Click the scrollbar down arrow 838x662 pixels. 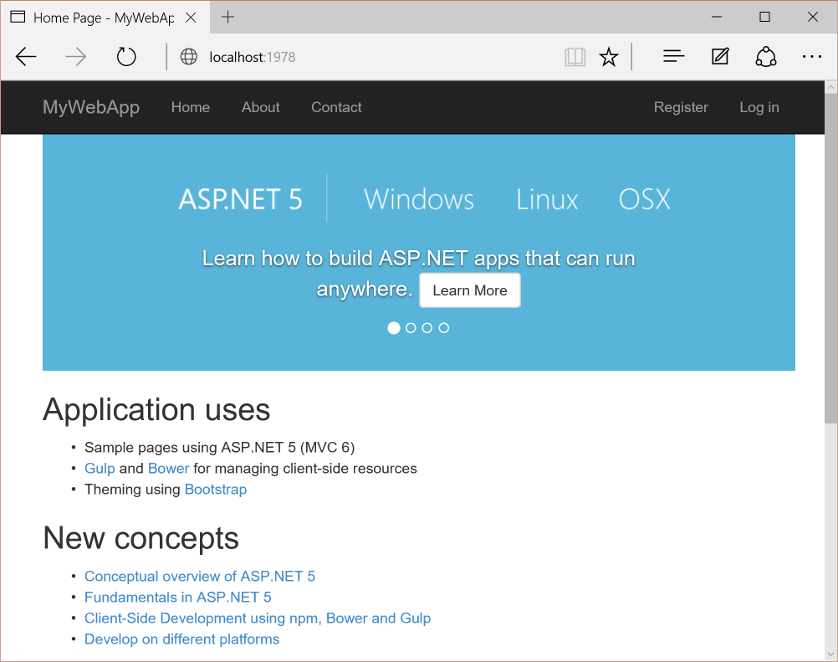click(x=831, y=655)
